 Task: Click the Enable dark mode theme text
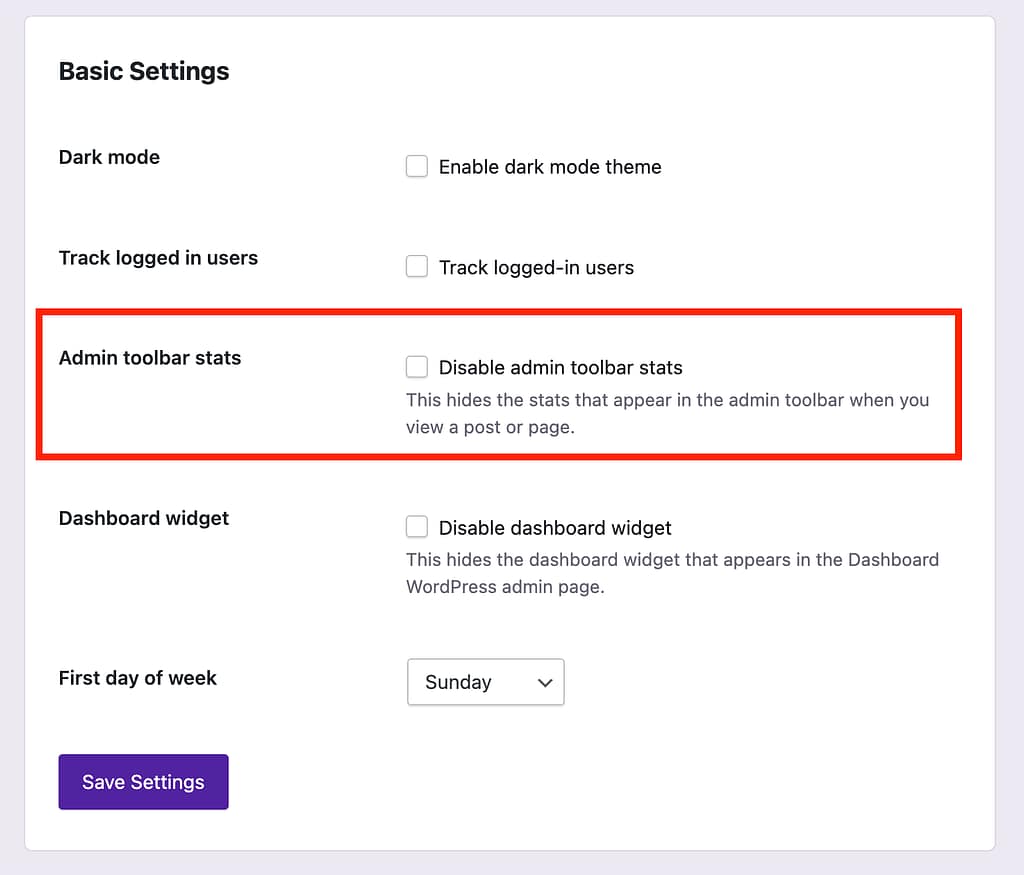[549, 167]
